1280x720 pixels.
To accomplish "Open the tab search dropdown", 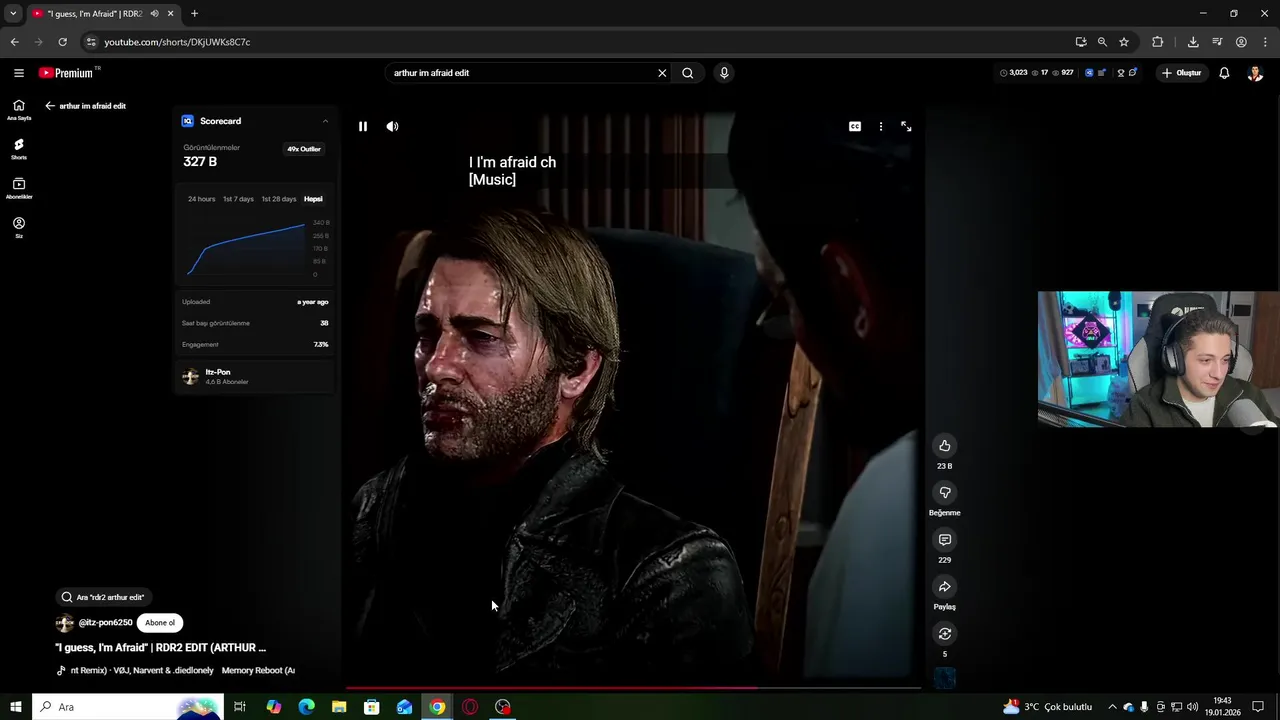I will (x=13, y=14).
